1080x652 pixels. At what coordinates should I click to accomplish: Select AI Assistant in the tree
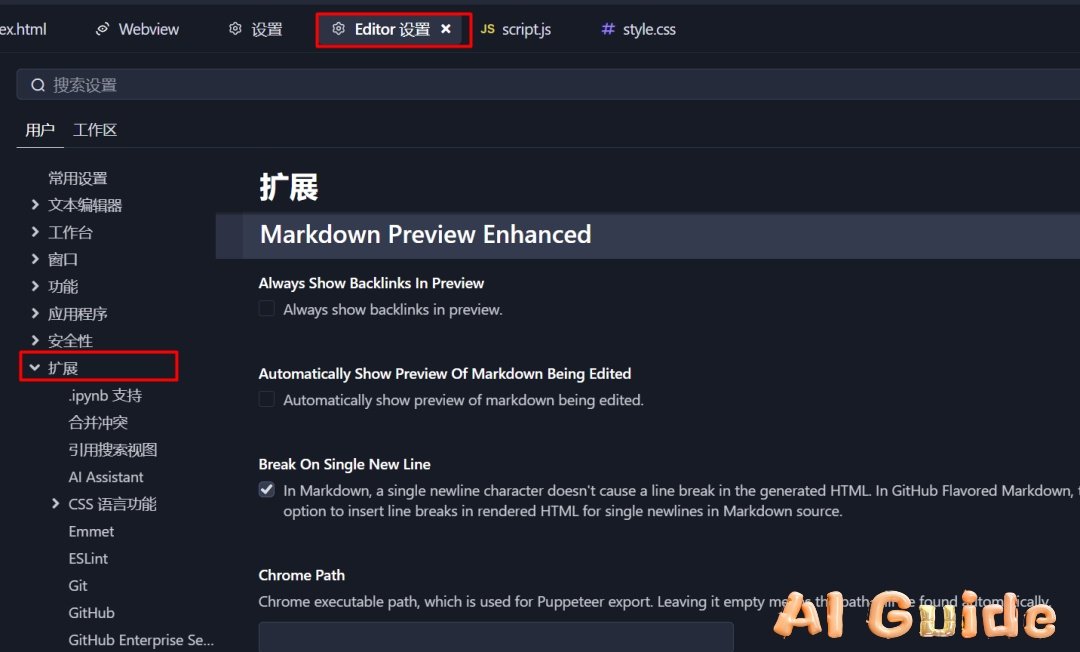coord(106,476)
